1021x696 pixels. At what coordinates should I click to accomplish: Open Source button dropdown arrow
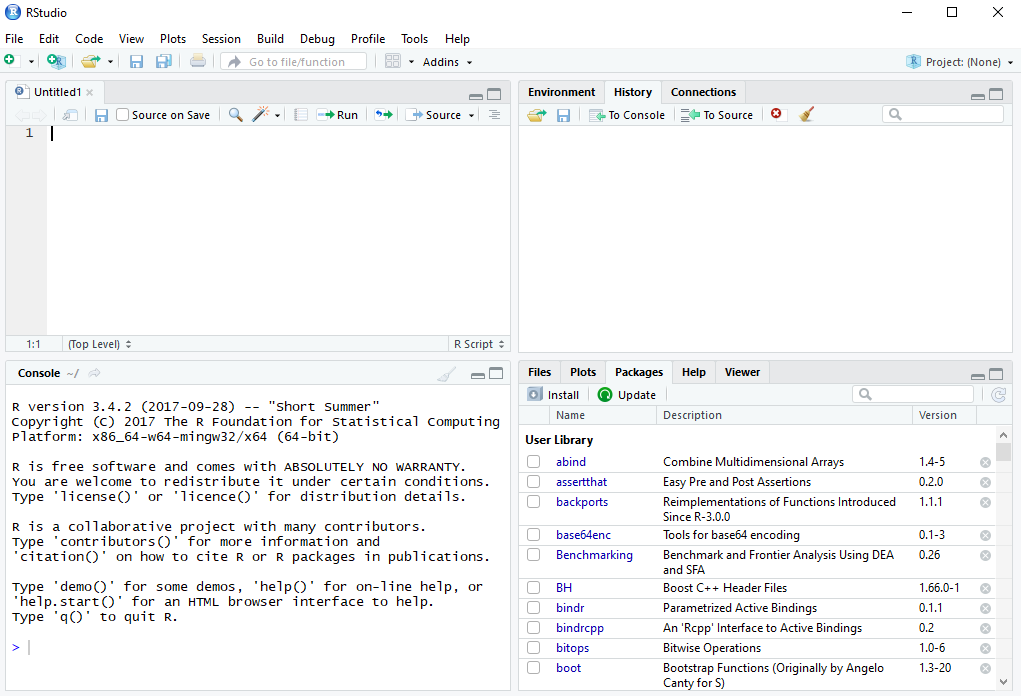point(471,115)
